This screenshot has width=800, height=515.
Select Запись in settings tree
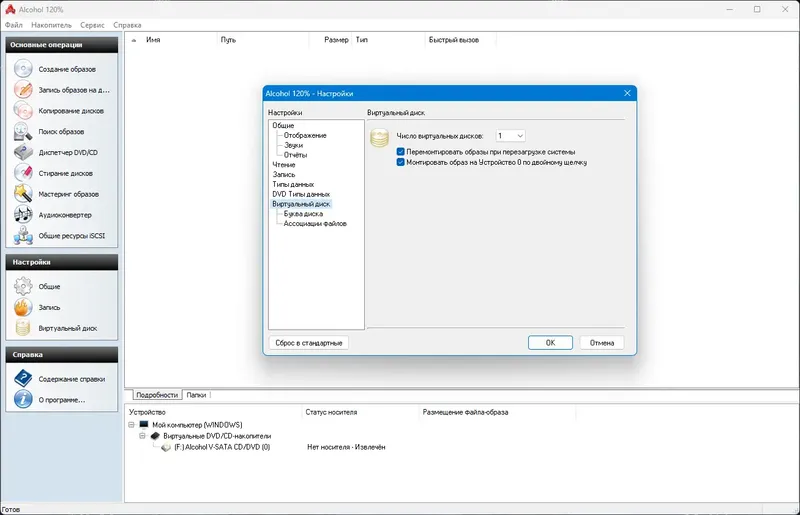click(x=284, y=174)
